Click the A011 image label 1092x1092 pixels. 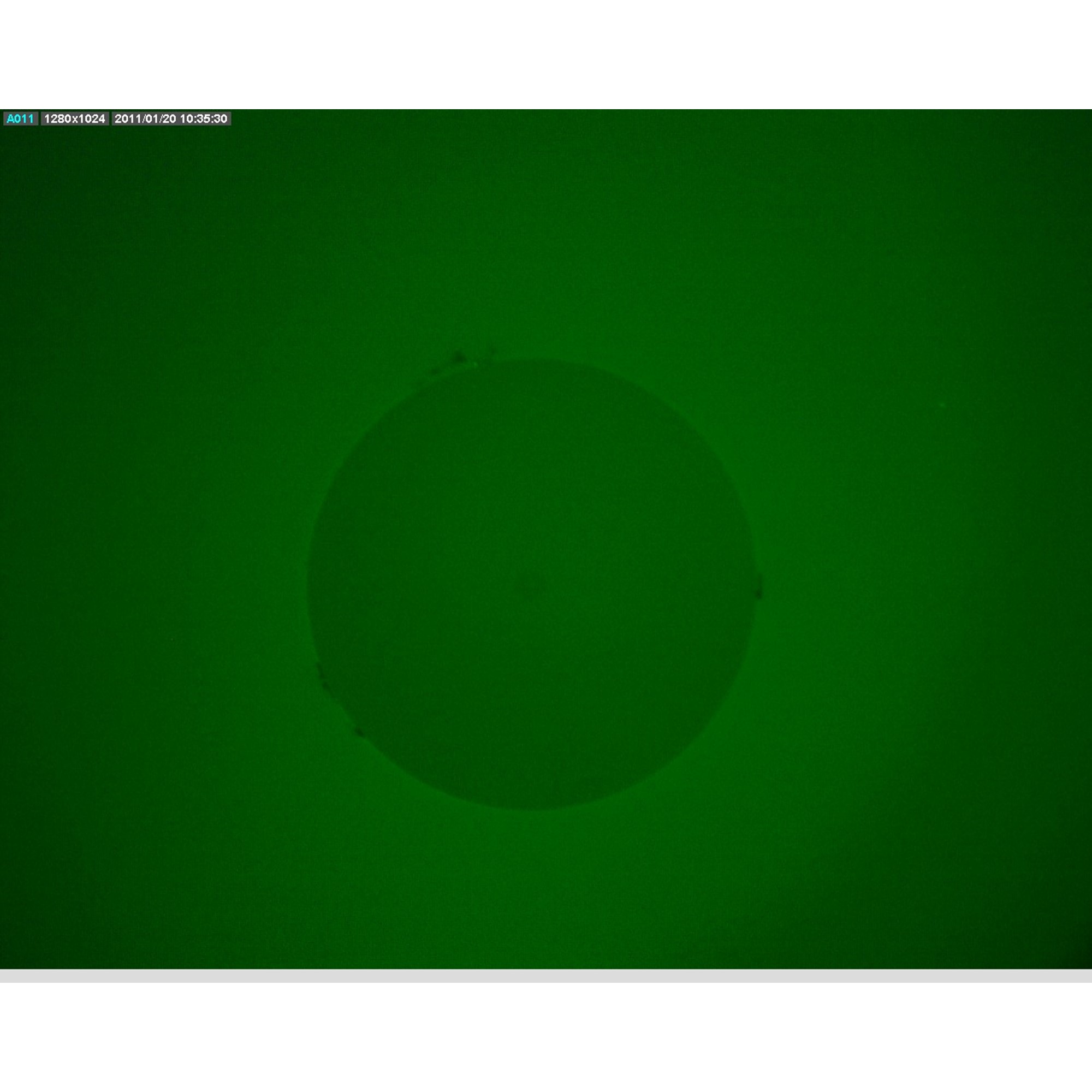tap(20, 118)
